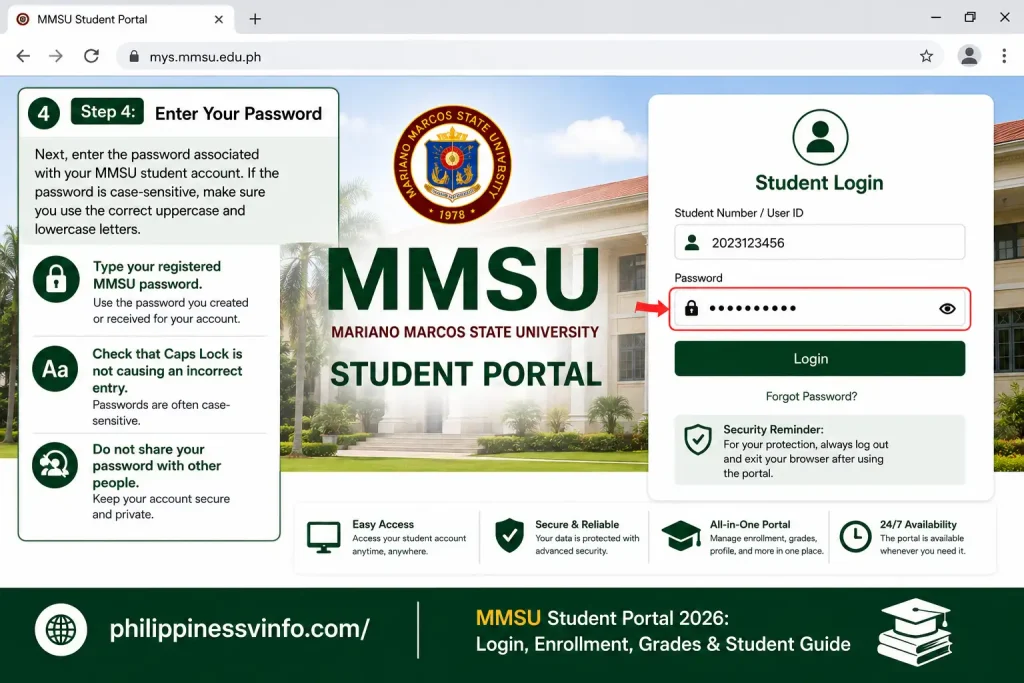1024x683 pixels.
Task: Click the philippinessvinfo.com/ footer text
Action: tap(239, 628)
